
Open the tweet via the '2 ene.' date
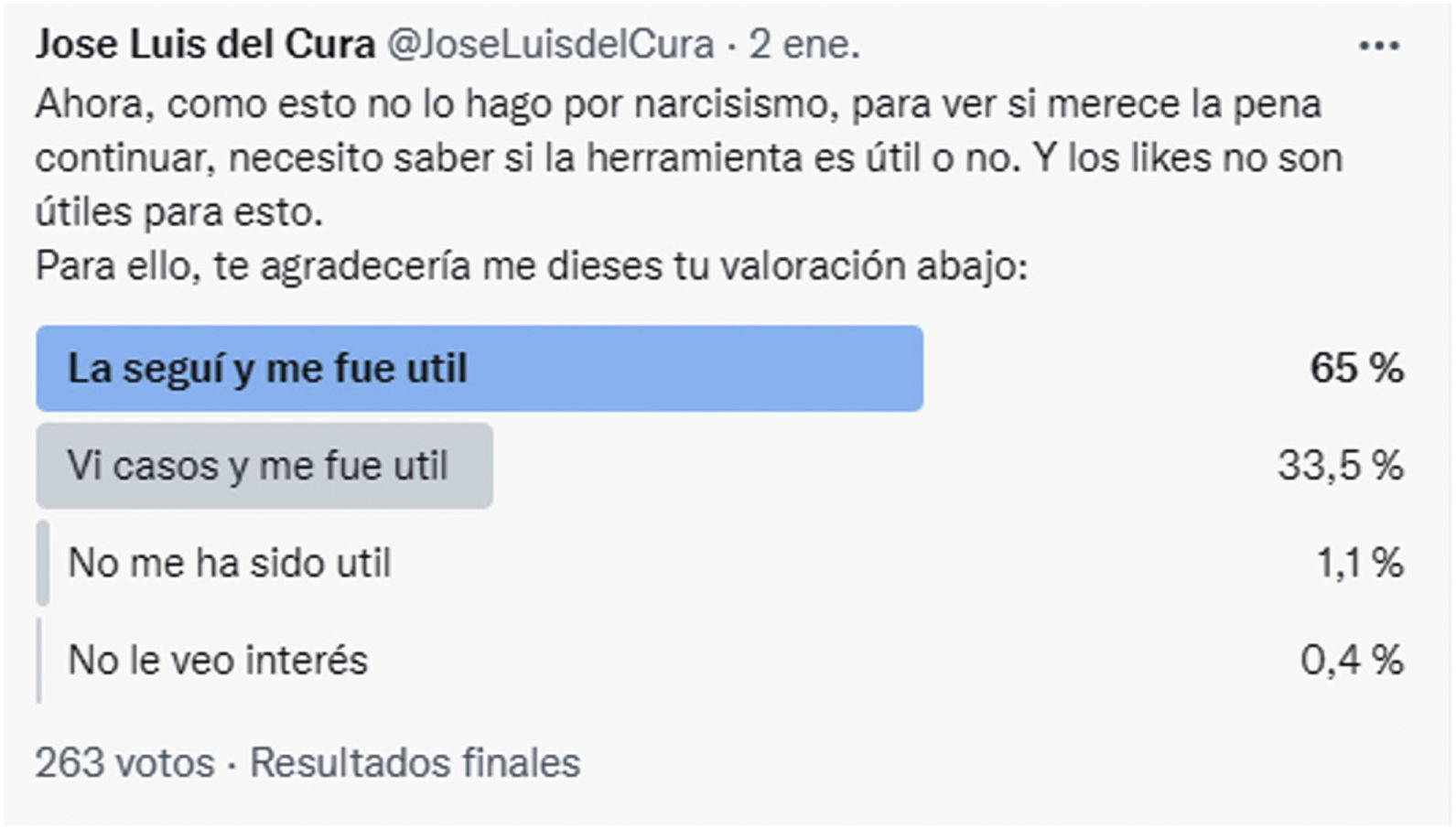804,44
